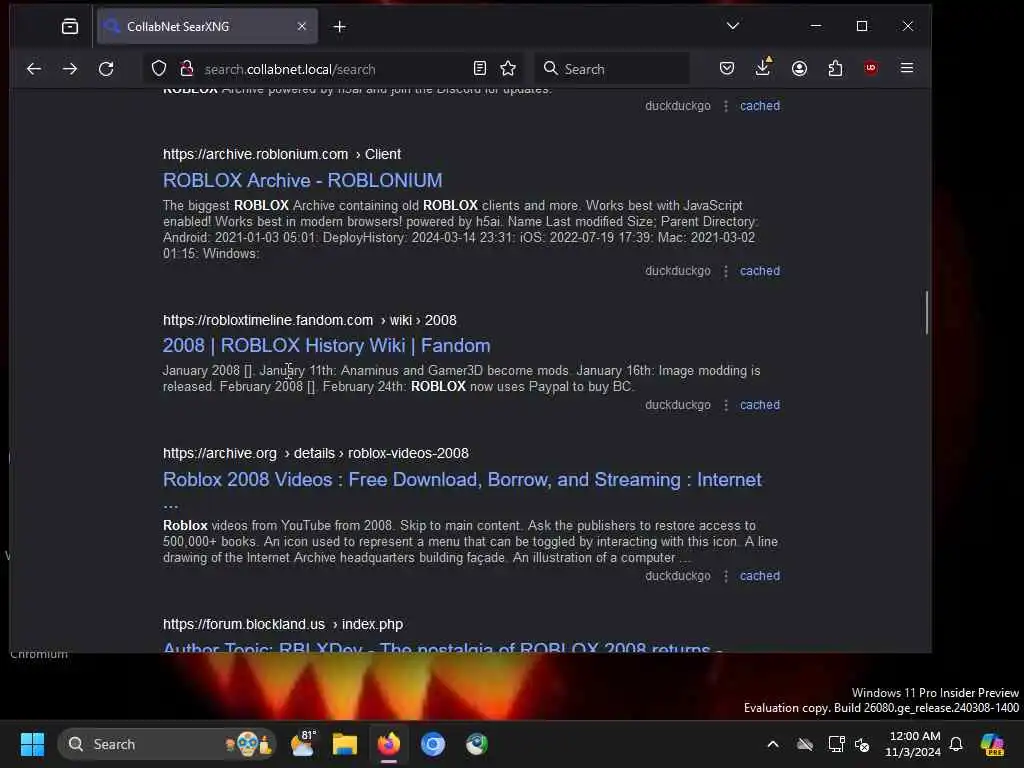The height and width of the screenshot is (768, 1024).
Task: Click the Firefox search box
Action: tap(612, 69)
